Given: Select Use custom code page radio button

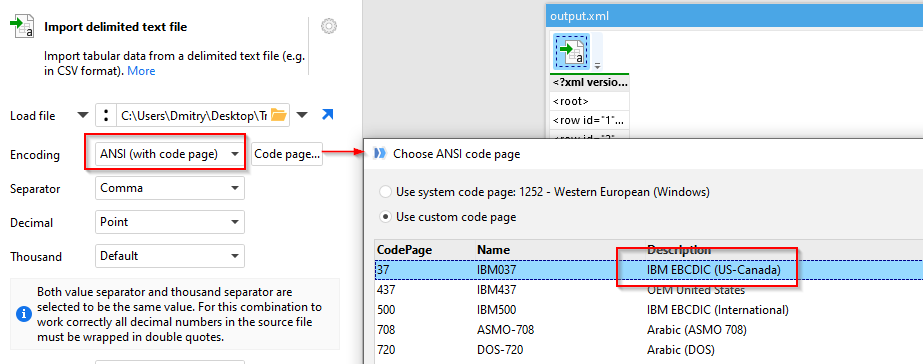Looking at the screenshot, I should point(385,217).
